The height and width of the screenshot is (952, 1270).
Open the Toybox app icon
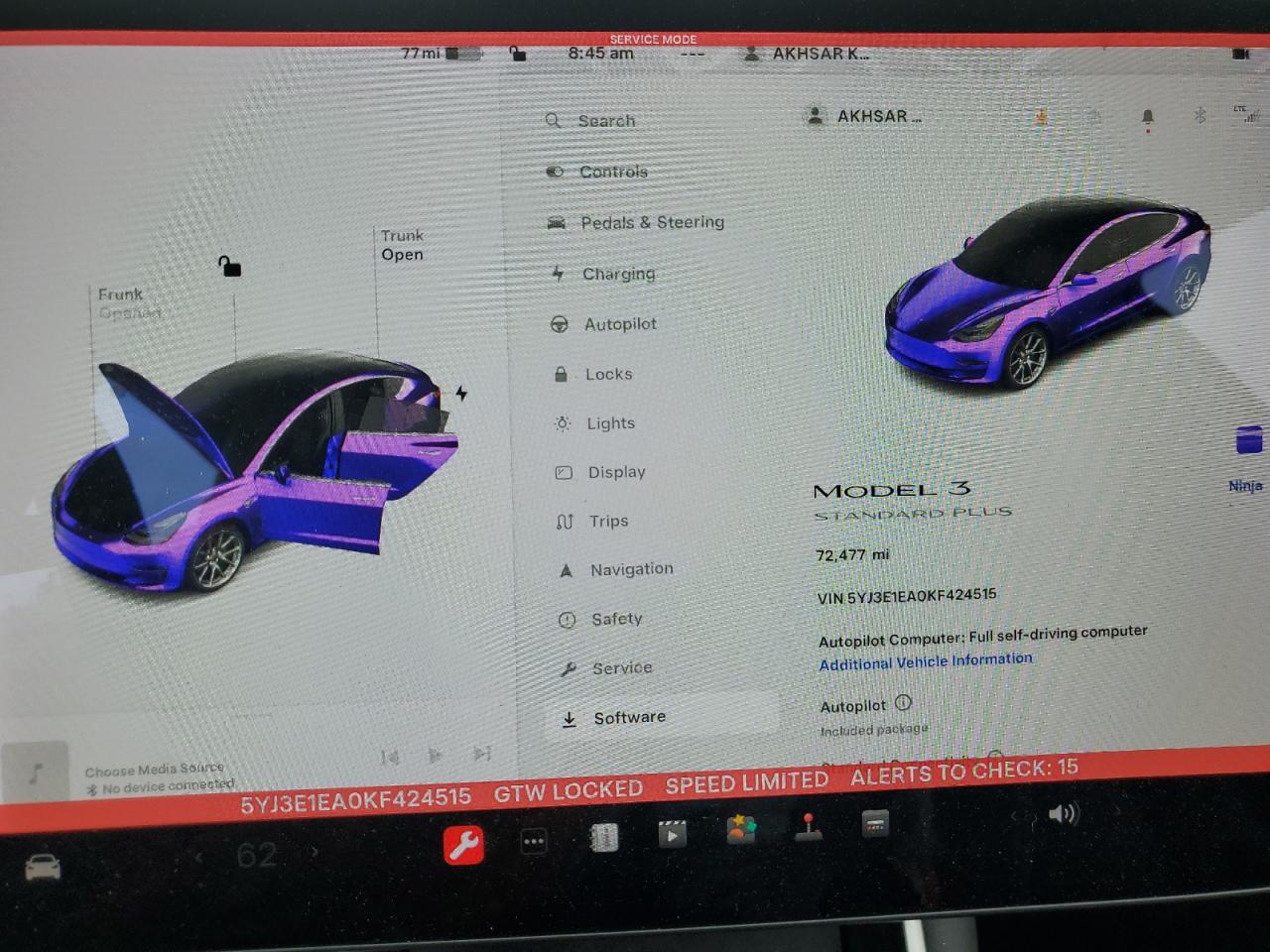[740, 829]
